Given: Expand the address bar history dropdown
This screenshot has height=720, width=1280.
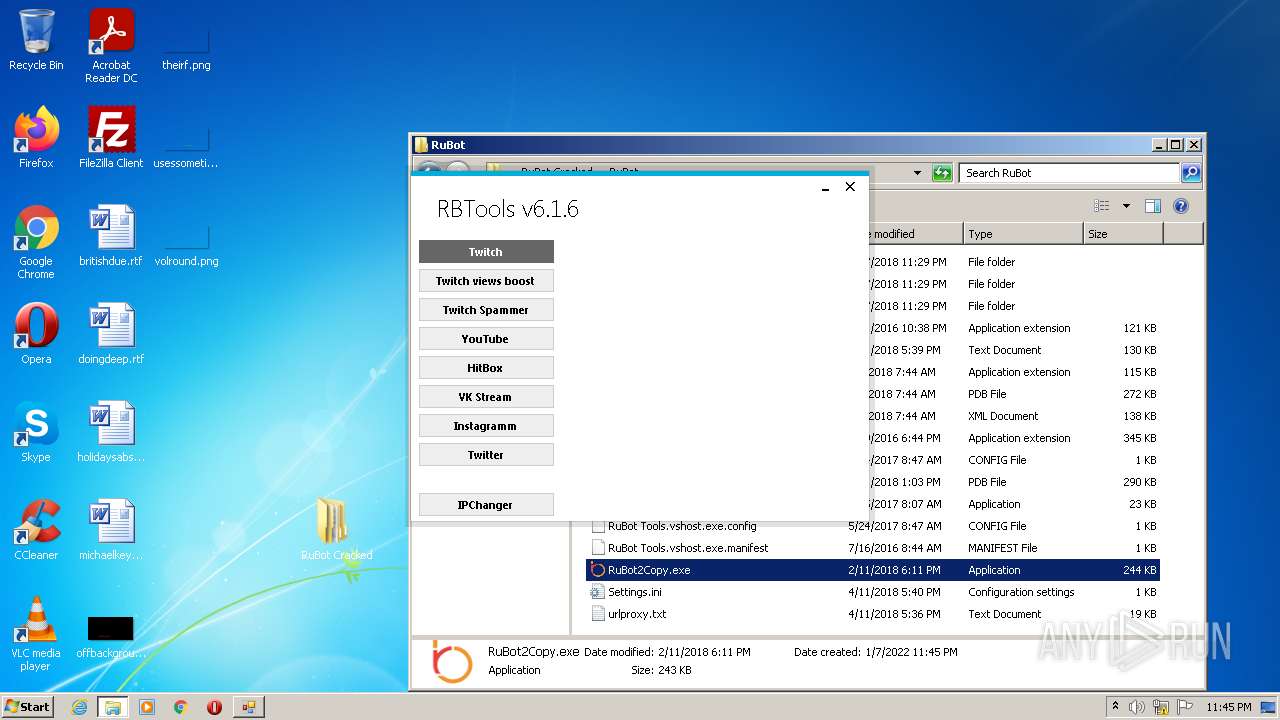Looking at the screenshot, I should (x=917, y=173).
